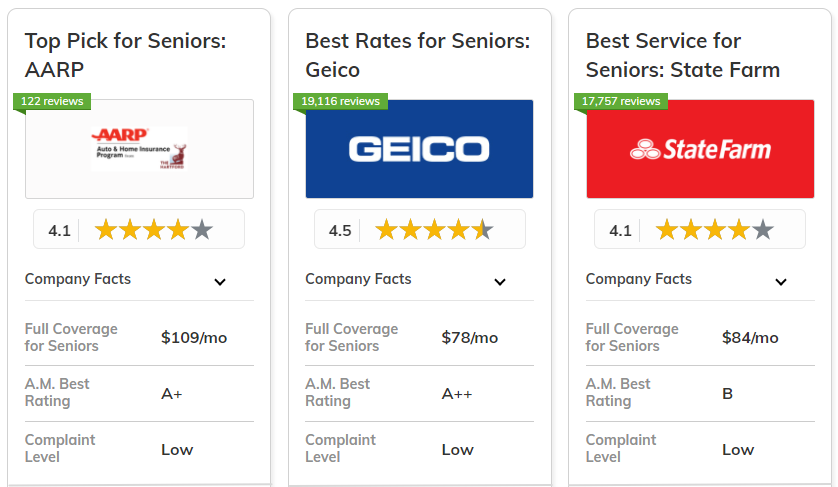The image size is (838, 487).
Task: Click the State Farm logo banner
Action: point(700,149)
